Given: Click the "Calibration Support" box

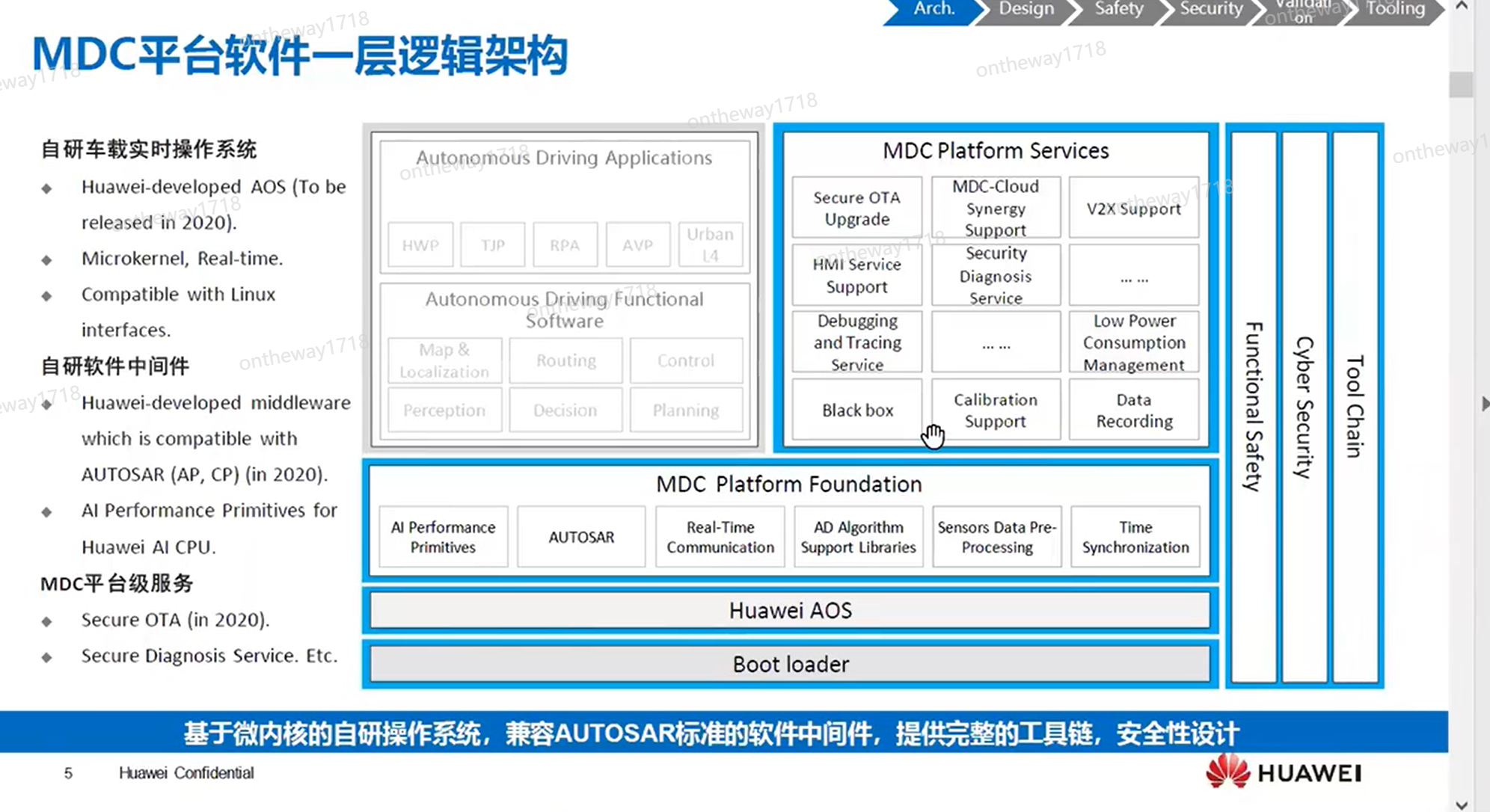Looking at the screenshot, I should (x=996, y=410).
